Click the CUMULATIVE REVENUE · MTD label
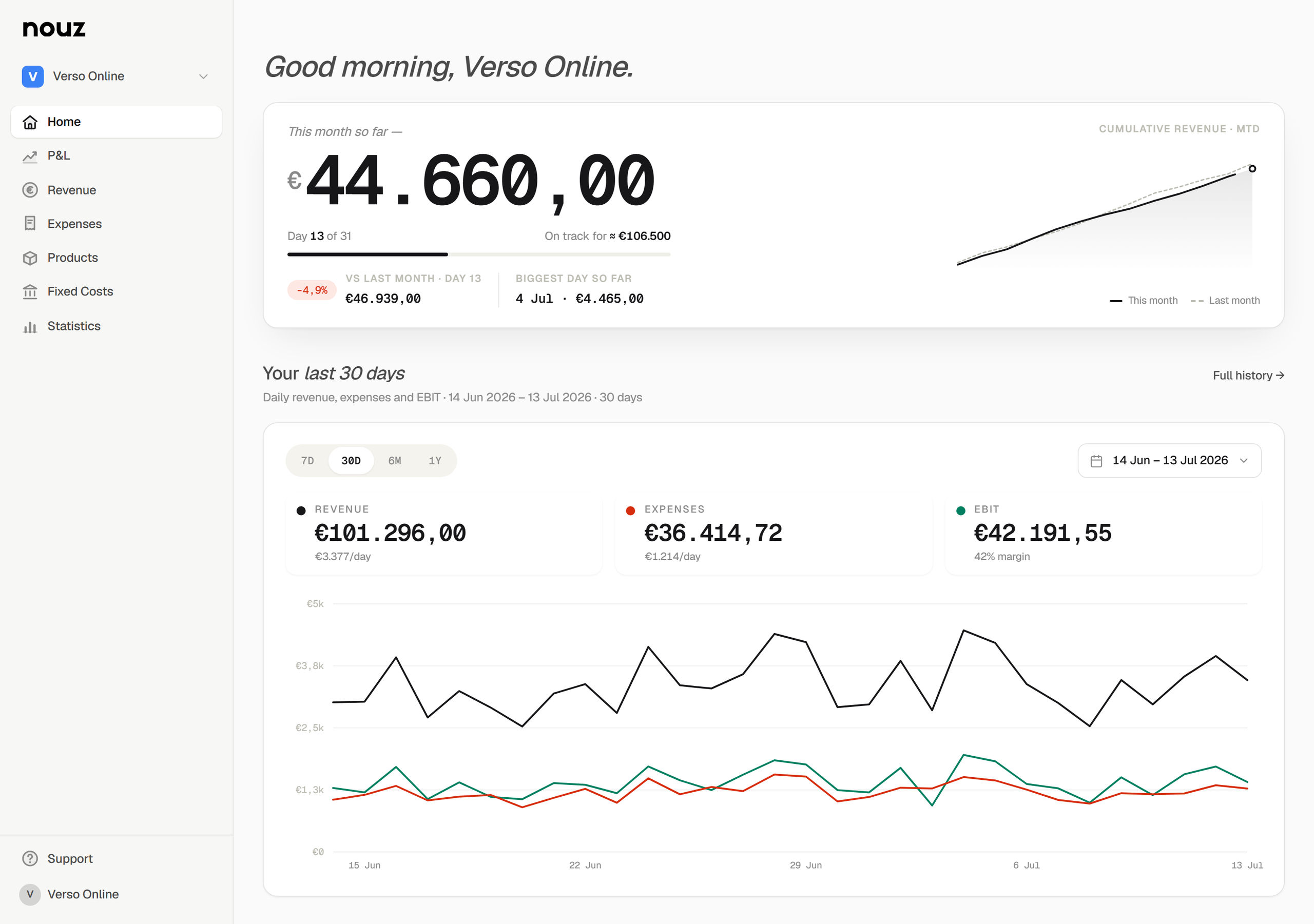 click(1179, 129)
